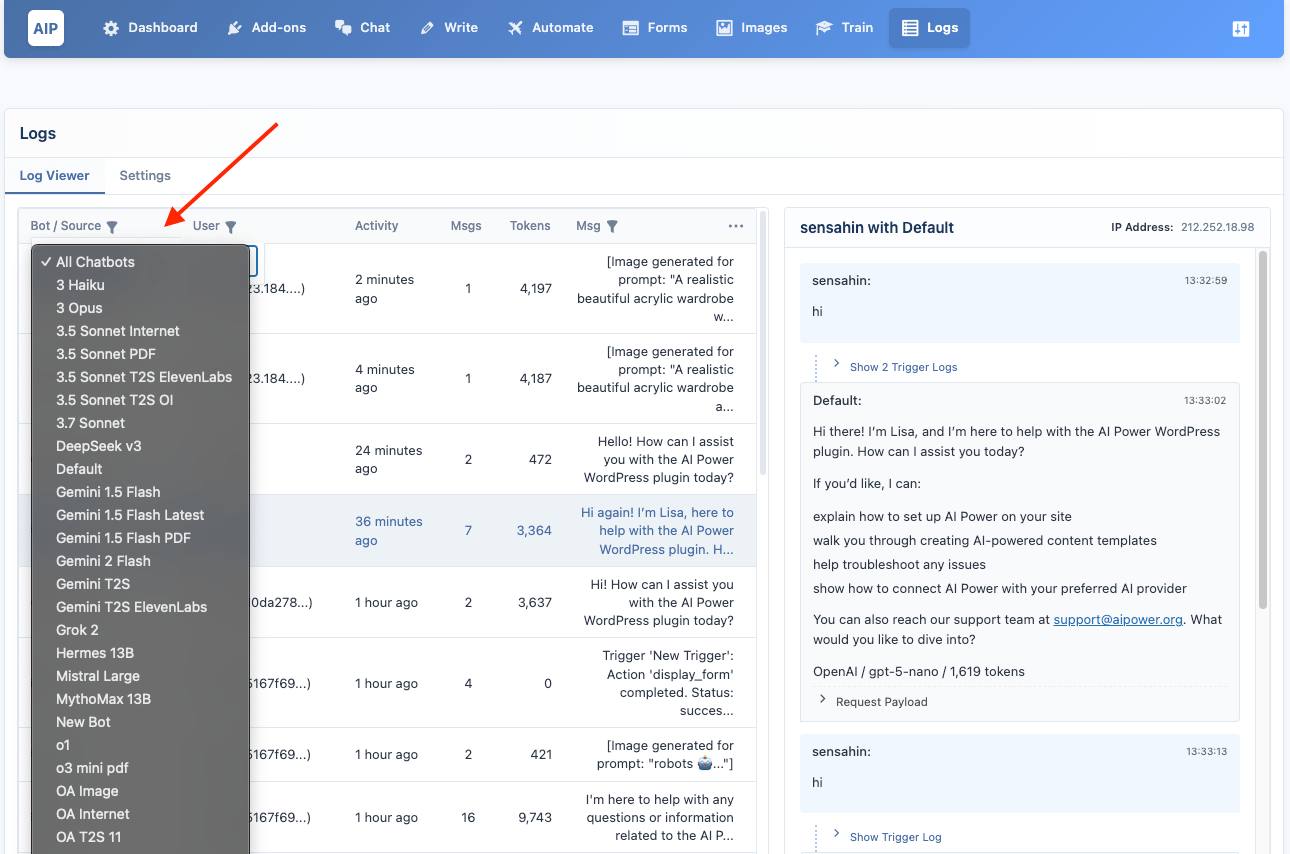Click the Dashboard gear icon
Image resolution: width=1290 pixels, height=854 pixels.
click(x=111, y=28)
